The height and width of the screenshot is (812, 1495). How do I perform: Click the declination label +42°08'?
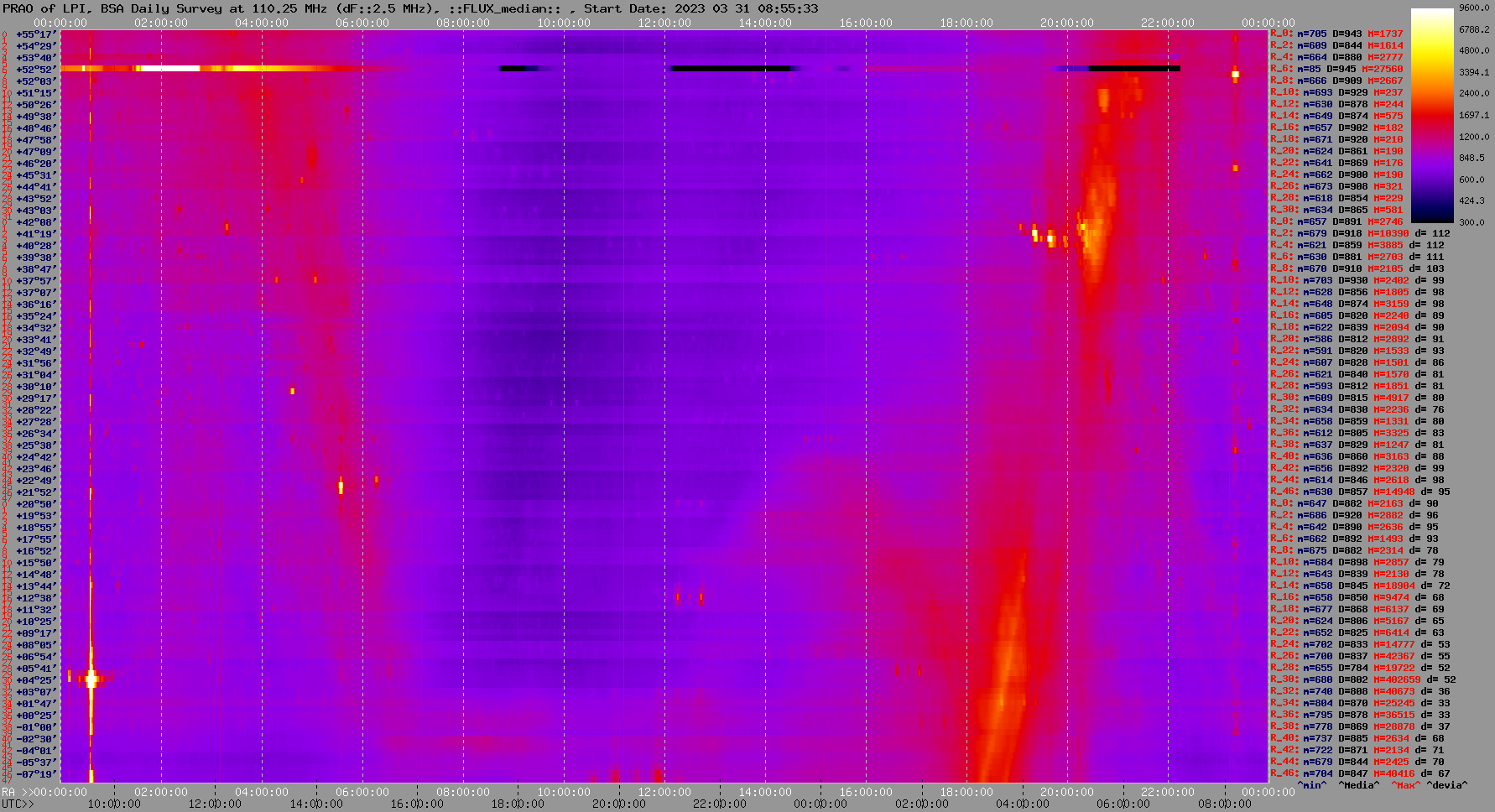click(36, 222)
